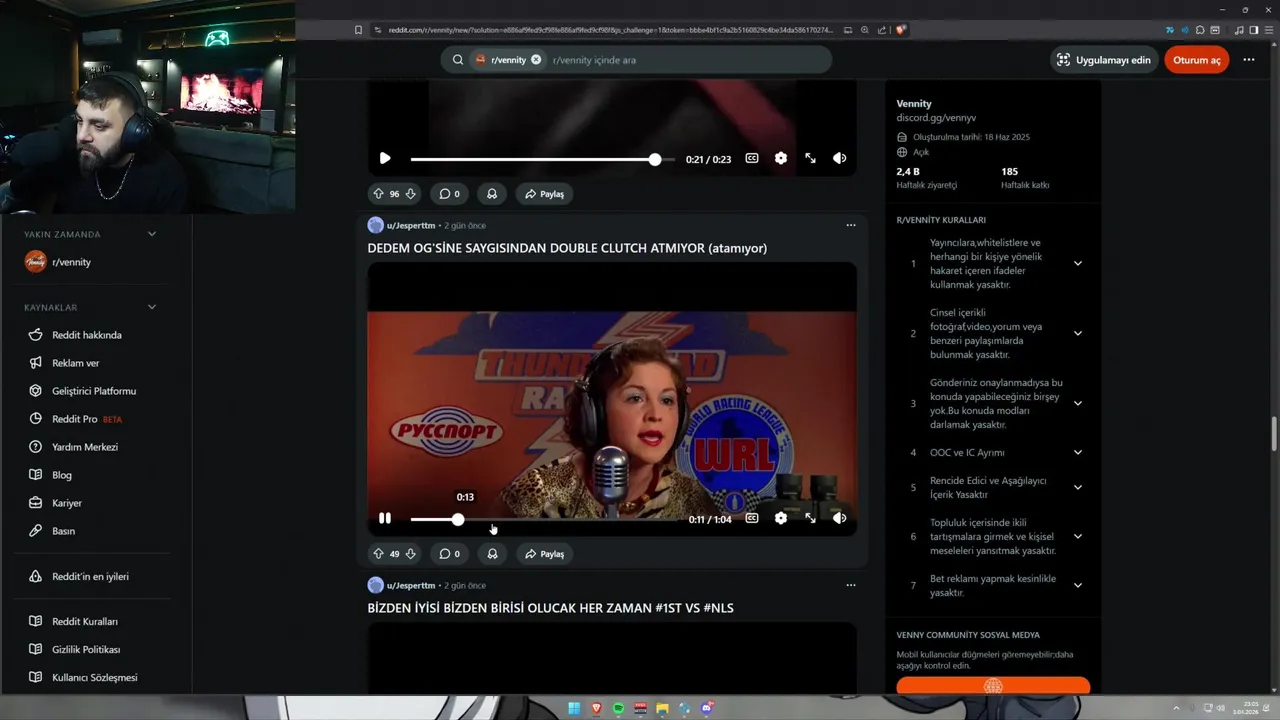Share the DEDEM OG'SİNE post via Paylaş
The height and width of the screenshot is (720, 1280).
point(544,554)
